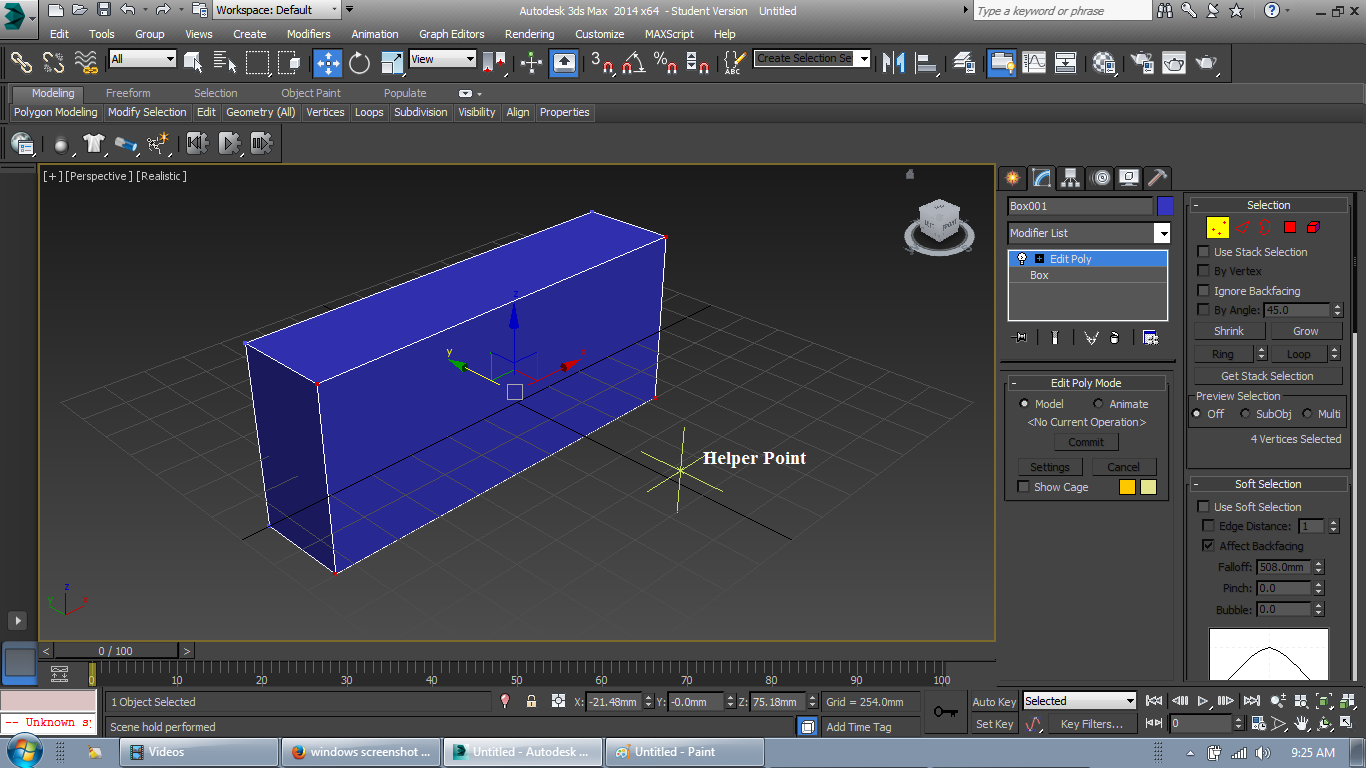Screen dimensions: 1366x768
Task: Open the Curve Editor
Action: [x=1034, y=63]
